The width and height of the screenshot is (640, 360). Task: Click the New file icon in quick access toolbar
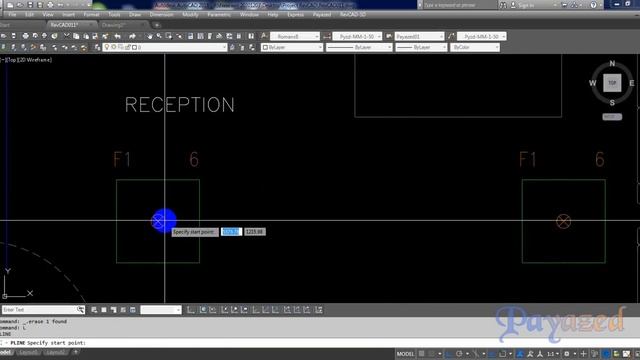(x=10, y=5)
